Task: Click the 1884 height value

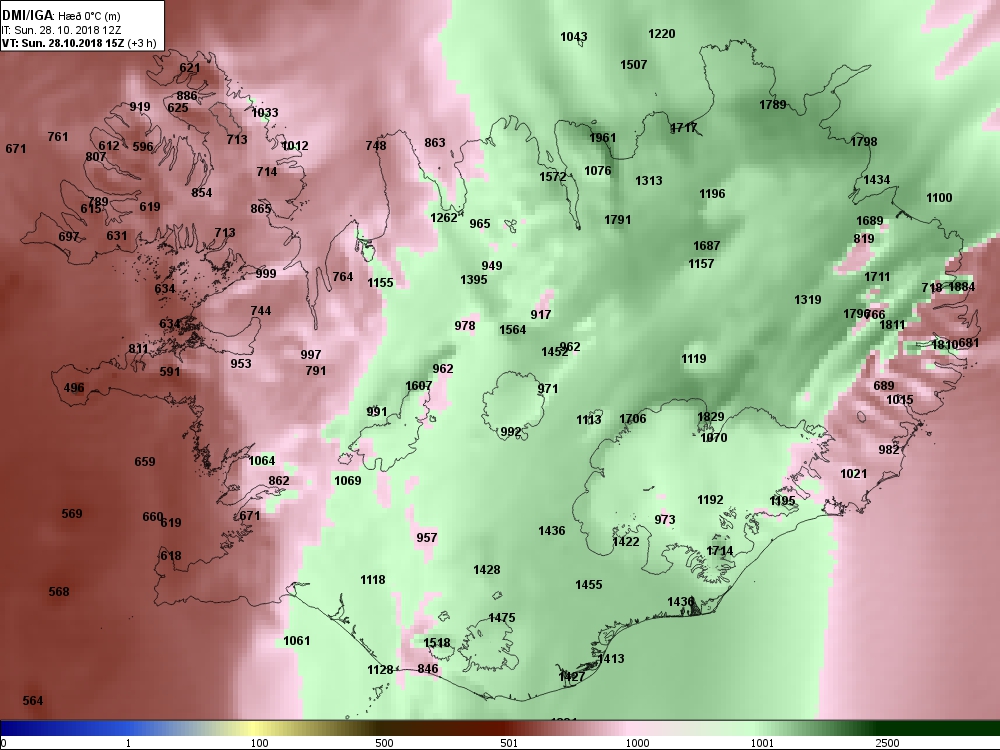Action: [x=962, y=287]
